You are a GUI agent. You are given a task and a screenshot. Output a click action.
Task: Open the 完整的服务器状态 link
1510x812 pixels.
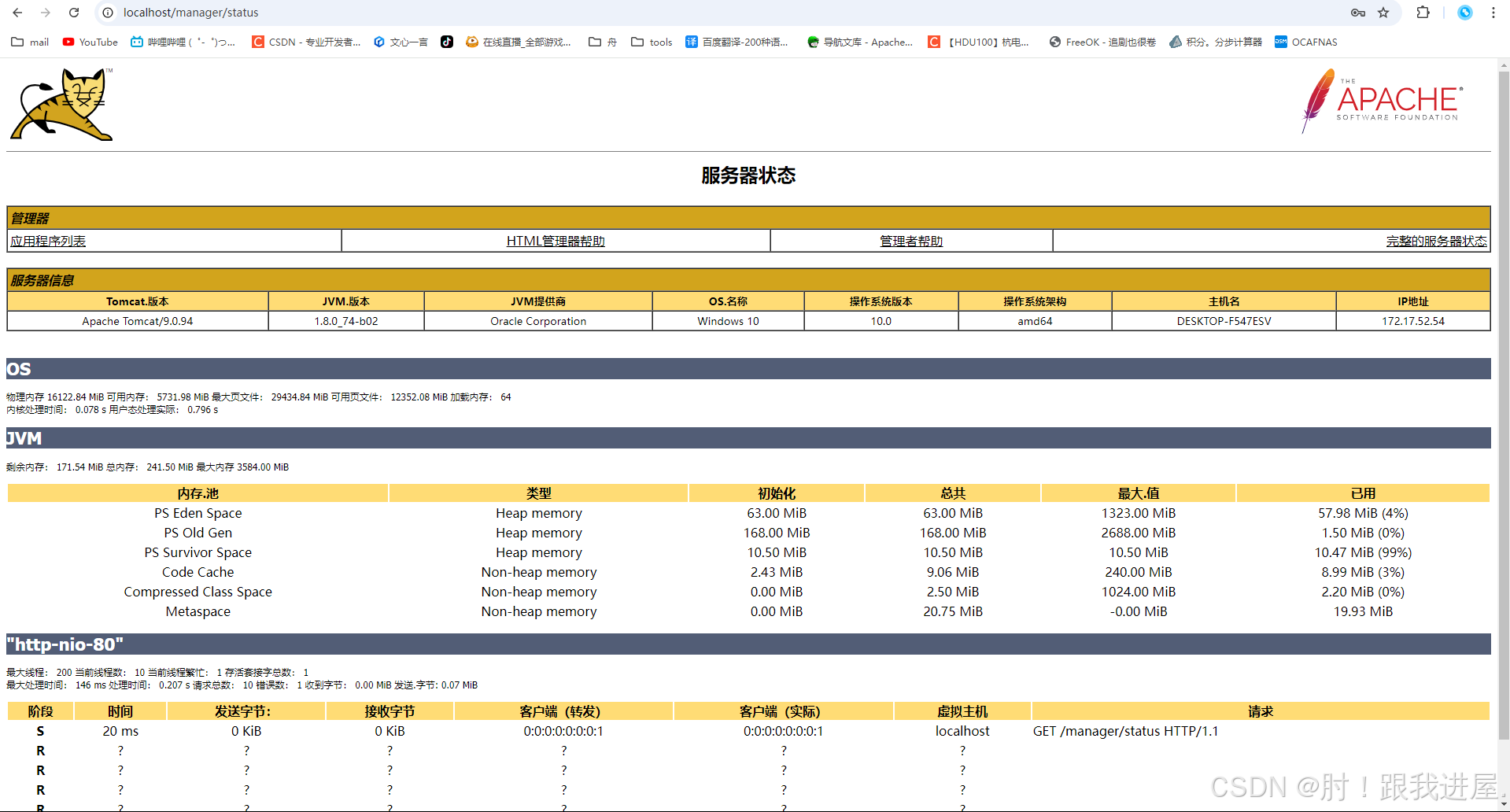[x=1436, y=241]
